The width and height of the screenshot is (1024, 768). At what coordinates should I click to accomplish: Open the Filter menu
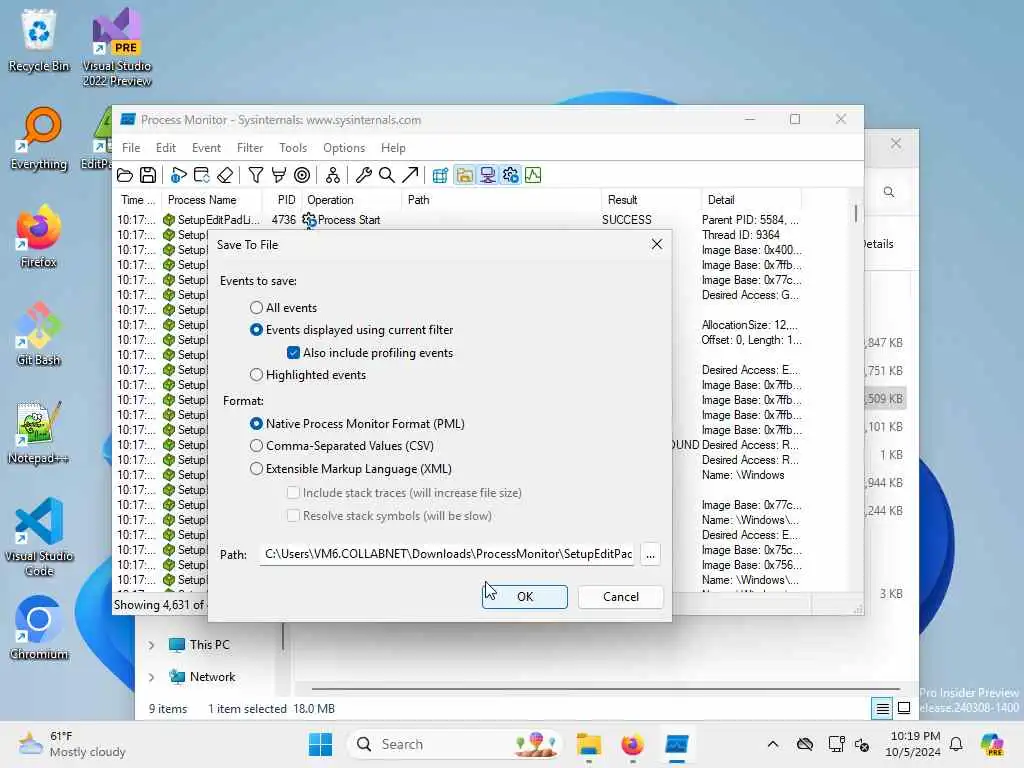pyautogui.click(x=250, y=148)
